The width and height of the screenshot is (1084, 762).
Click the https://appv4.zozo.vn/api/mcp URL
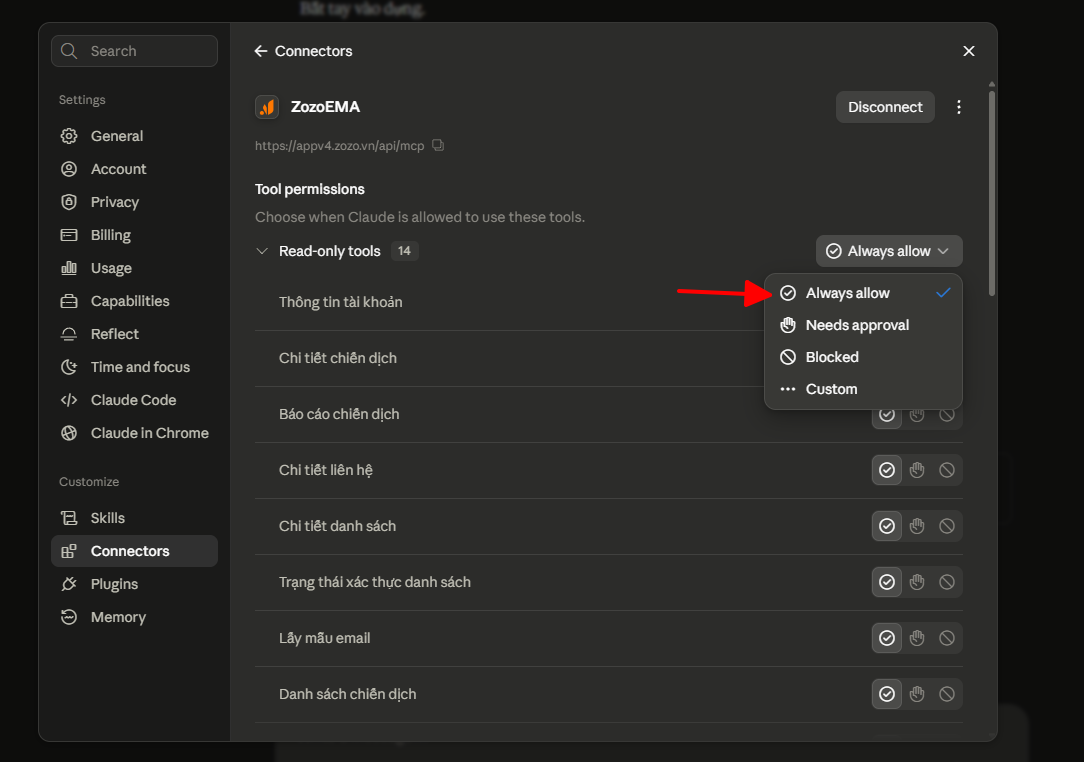(339, 146)
